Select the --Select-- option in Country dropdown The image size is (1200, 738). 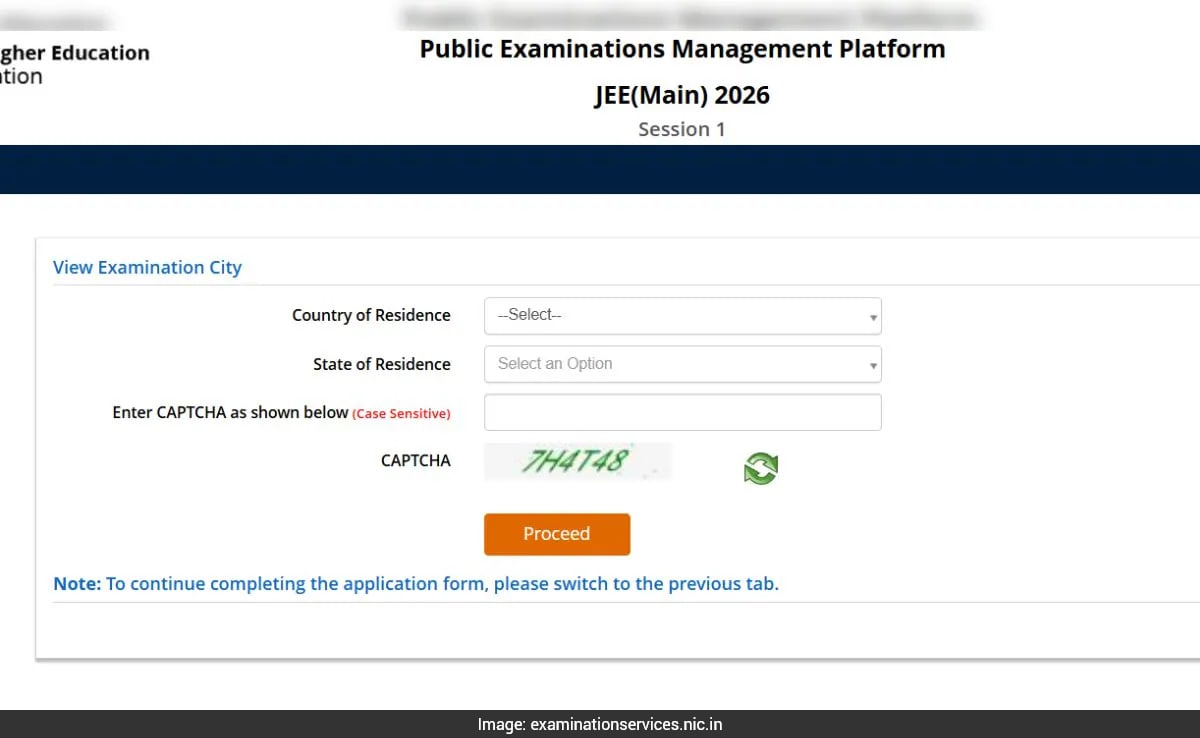click(x=528, y=315)
